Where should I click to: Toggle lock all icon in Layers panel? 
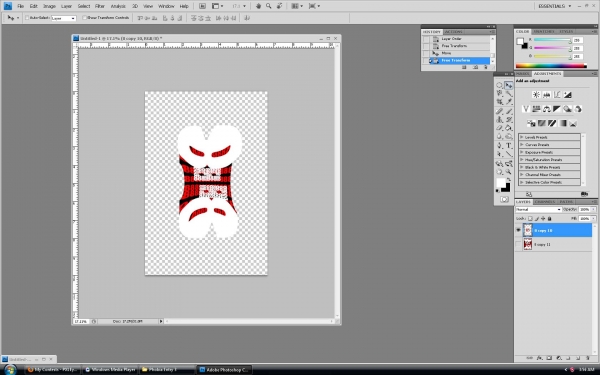pyautogui.click(x=549, y=218)
